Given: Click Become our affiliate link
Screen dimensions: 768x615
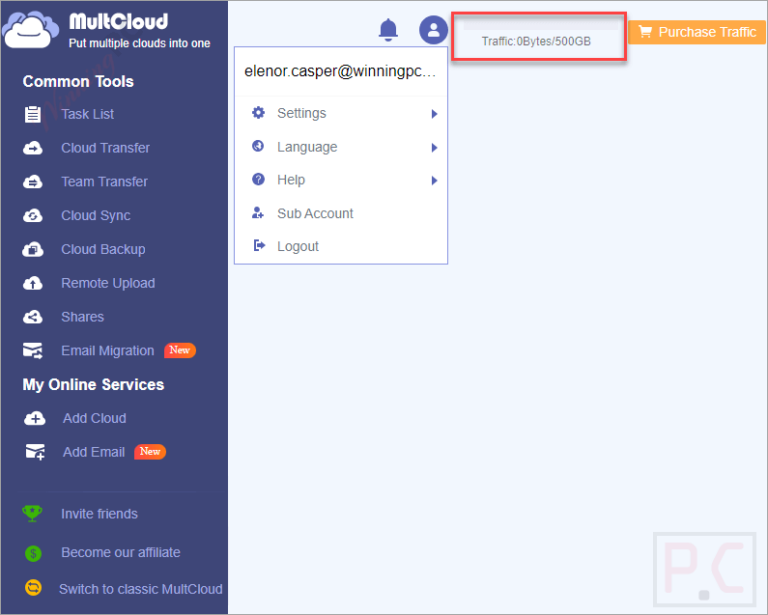Looking at the screenshot, I should coord(120,552).
